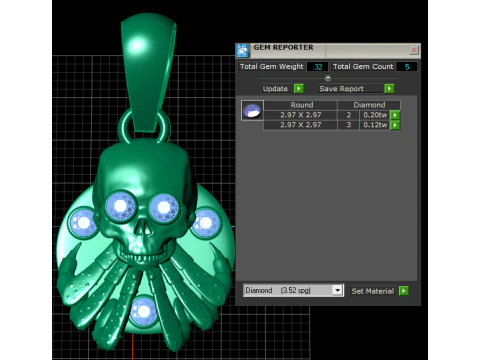Open the Diamond (3.52 spg) material dropdown
The image size is (480, 360).
(x=293, y=290)
